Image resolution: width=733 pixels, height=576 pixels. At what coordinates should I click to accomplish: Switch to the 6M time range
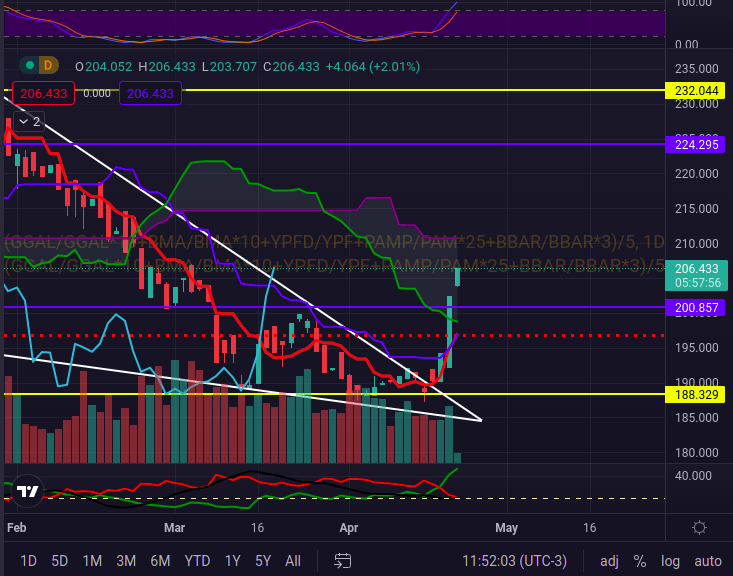(160, 560)
